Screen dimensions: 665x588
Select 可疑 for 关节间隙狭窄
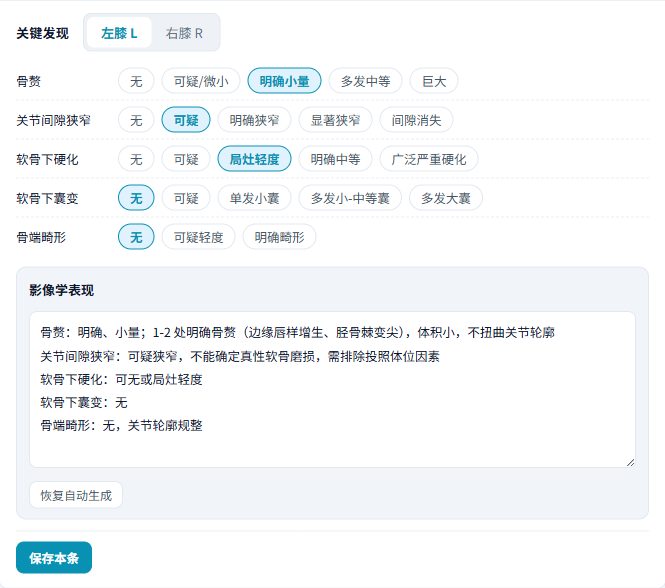point(186,120)
